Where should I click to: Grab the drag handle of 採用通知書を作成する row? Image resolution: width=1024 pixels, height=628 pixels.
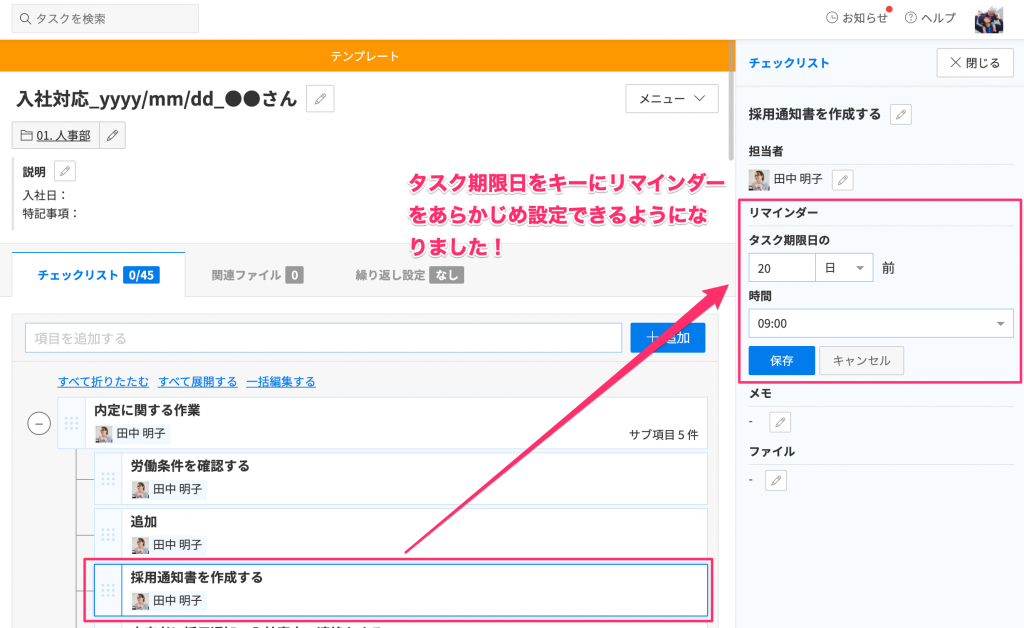point(108,590)
